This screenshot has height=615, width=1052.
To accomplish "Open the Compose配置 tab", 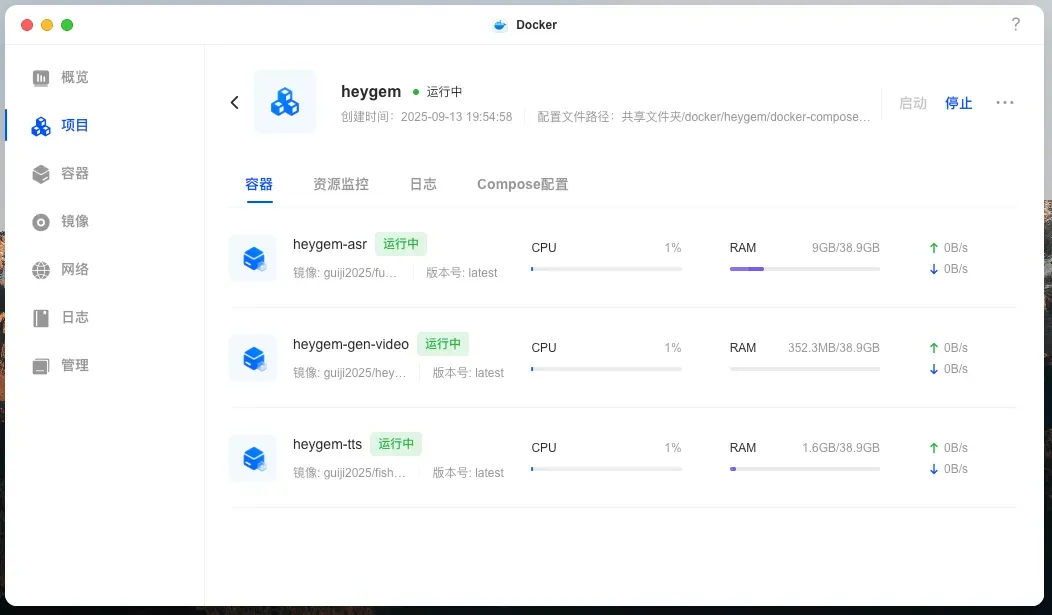I will click(522, 184).
